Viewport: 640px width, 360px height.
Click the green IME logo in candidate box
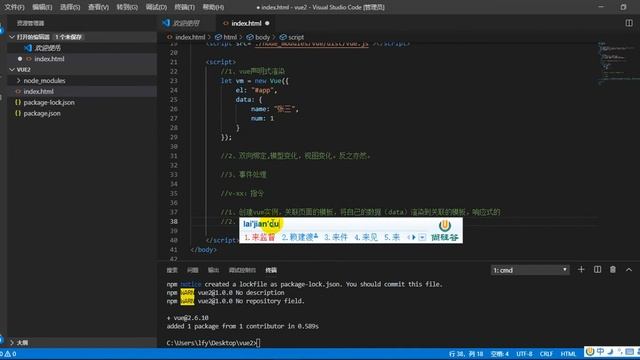coord(444,225)
